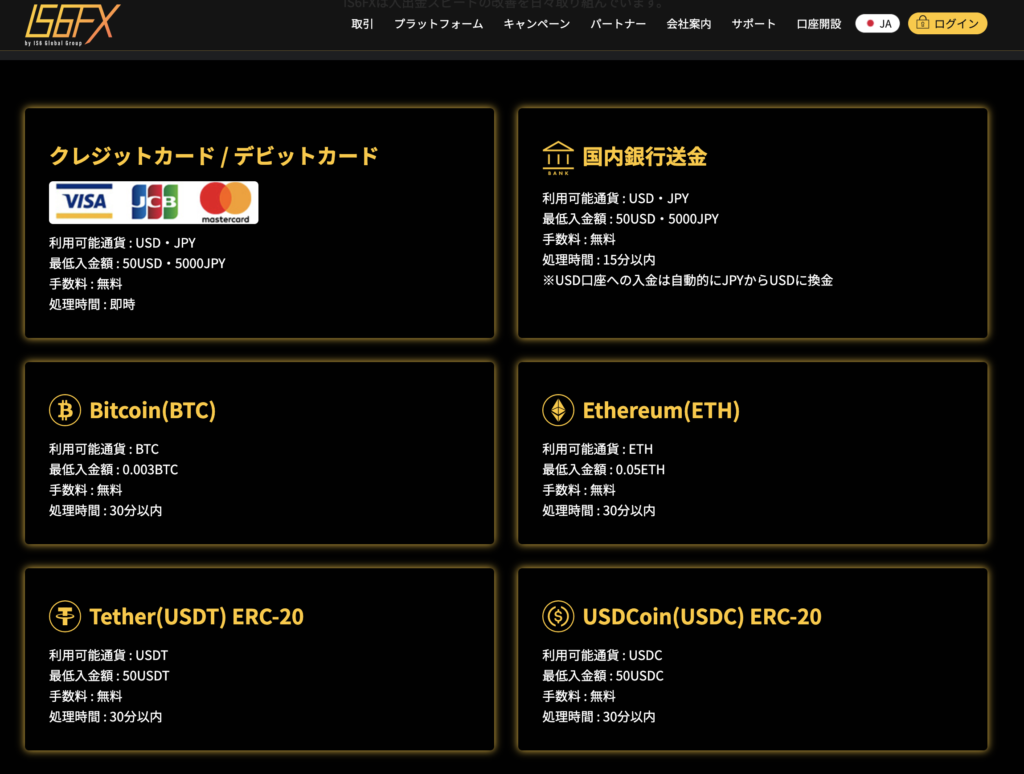1024x774 pixels.
Task: Click 手数料 : 無料 in Bitcoin card
Action: pyautogui.click(x=86, y=490)
